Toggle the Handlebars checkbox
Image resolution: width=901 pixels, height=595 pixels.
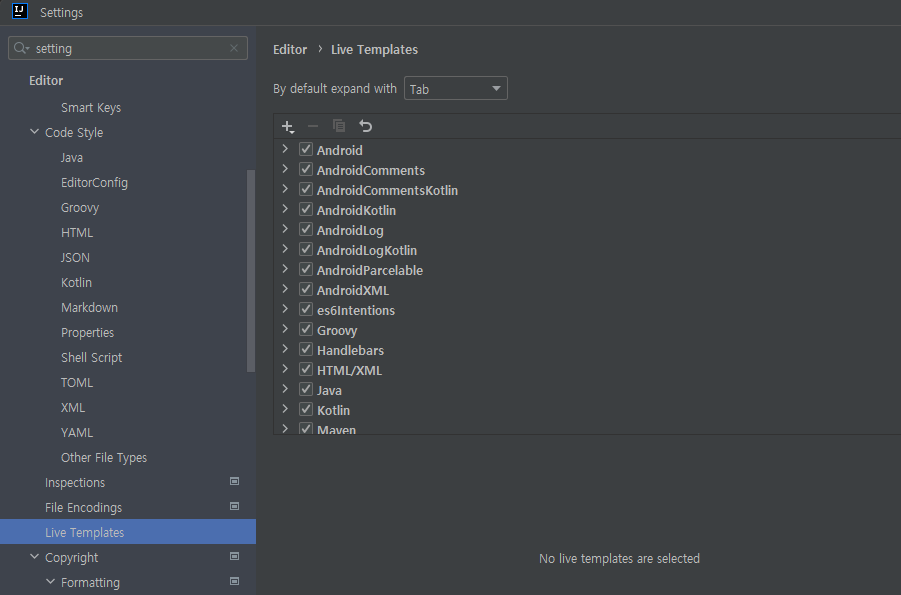pyautogui.click(x=306, y=350)
